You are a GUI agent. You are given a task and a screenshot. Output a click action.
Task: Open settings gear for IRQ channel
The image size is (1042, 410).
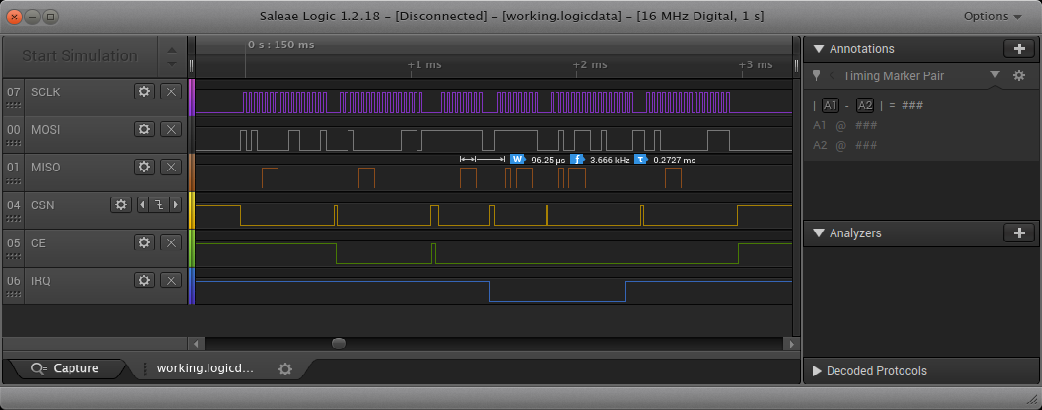[144, 281]
